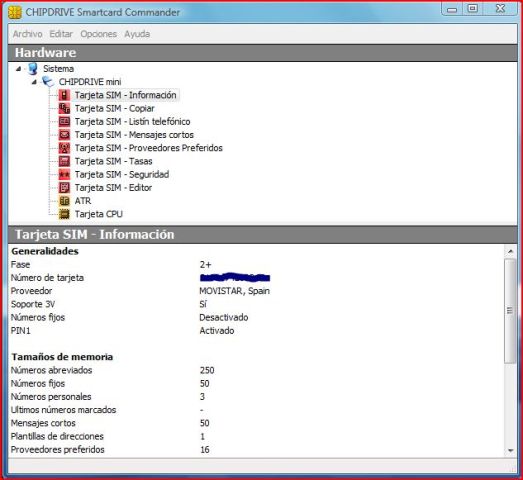Click the Listín telefónico phonebook icon
523x480 pixels.
[x=64, y=121]
